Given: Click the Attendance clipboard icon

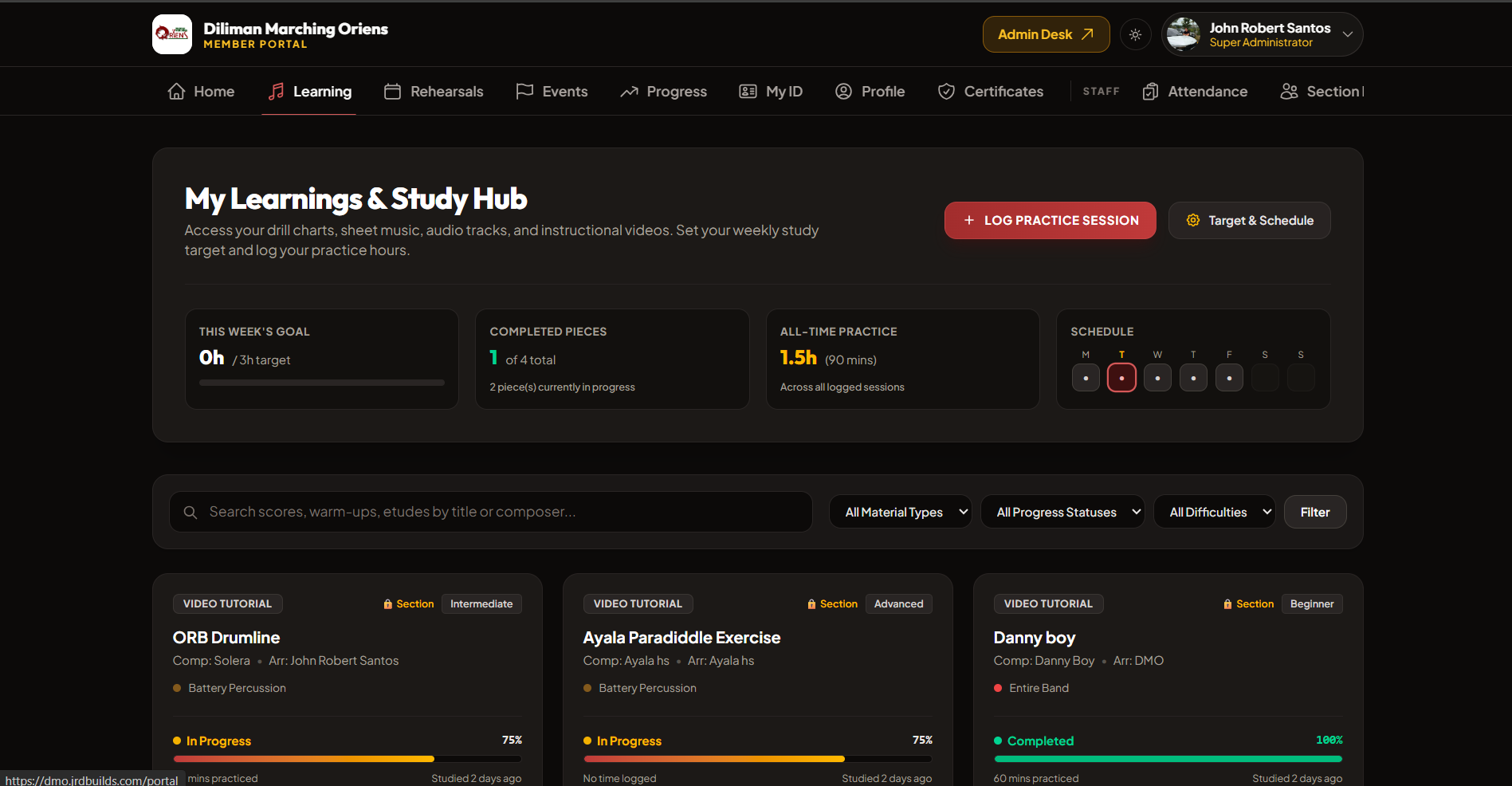Looking at the screenshot, I should pos(1150,91).
